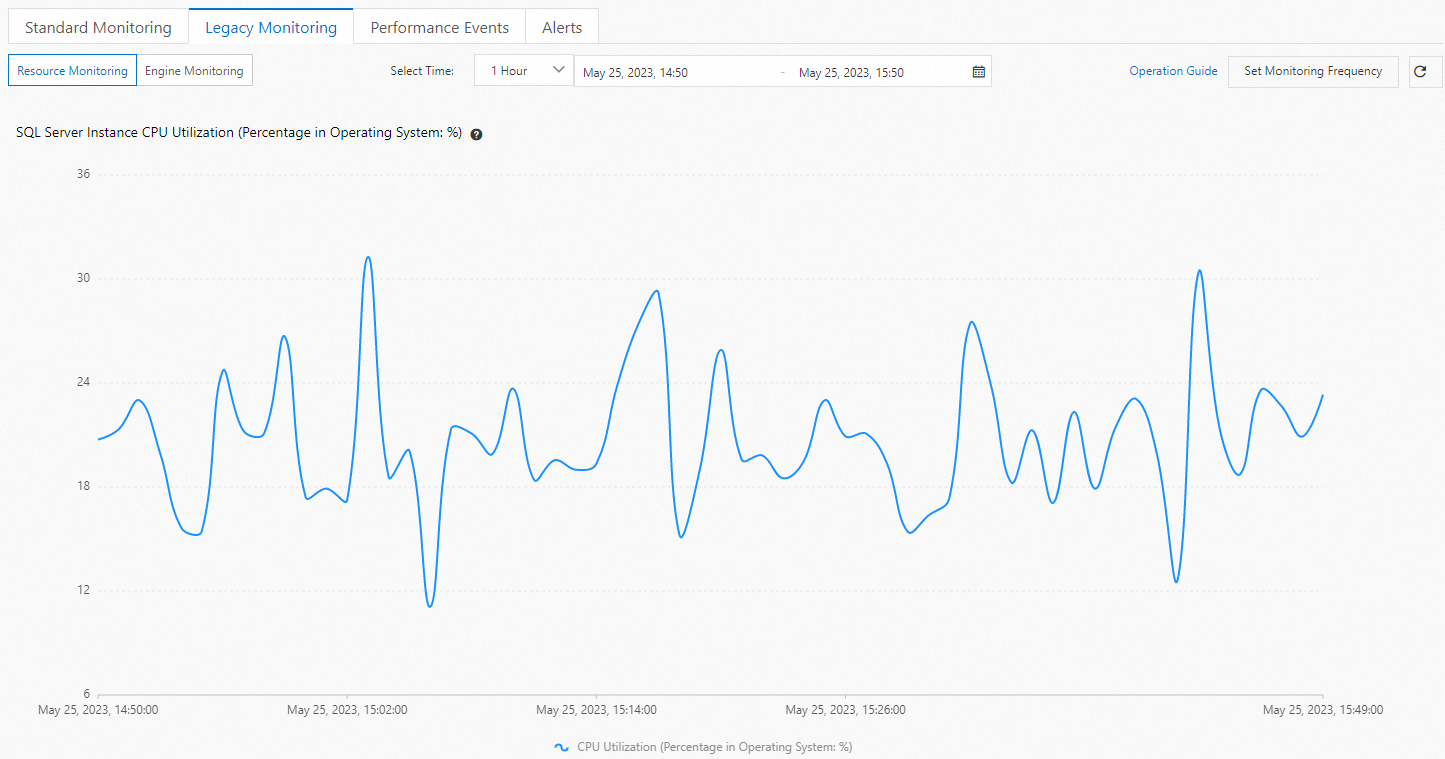Switch to Engine Monitoring view

(x=194, y=71)
